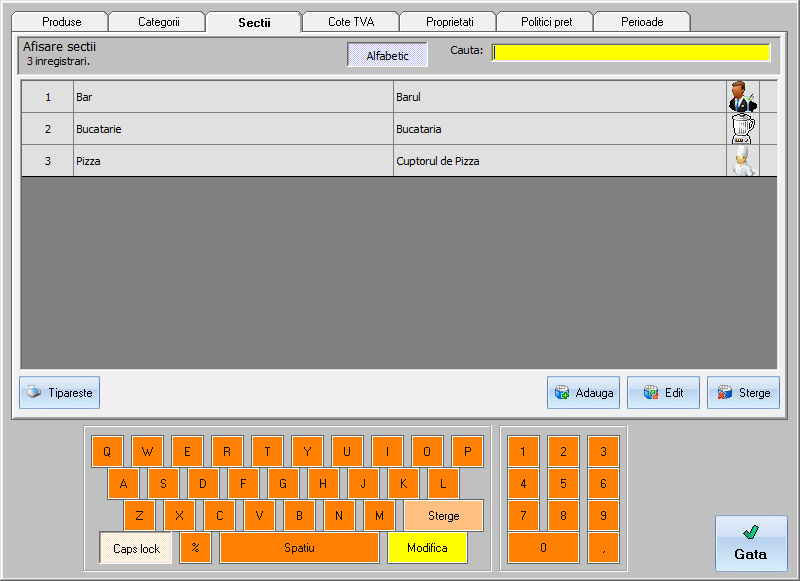800x581 pixels.
Task: Tap the comma key on the numeric keypad
Action: click(604, 548)
